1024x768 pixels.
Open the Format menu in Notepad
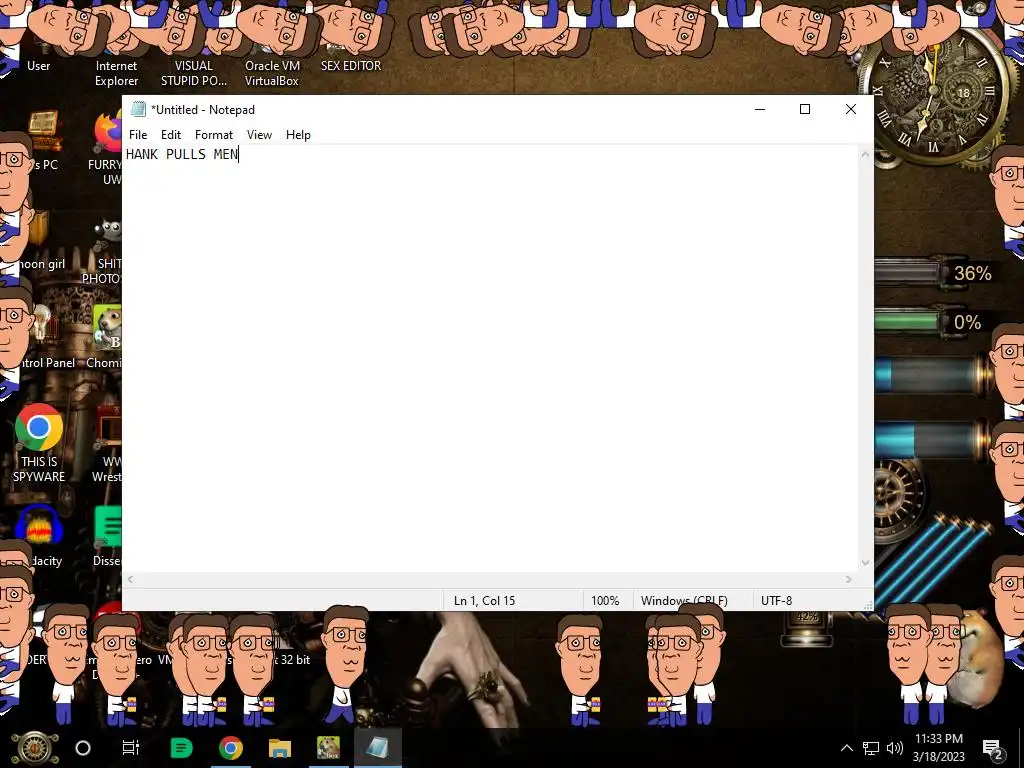coord(214,135)
